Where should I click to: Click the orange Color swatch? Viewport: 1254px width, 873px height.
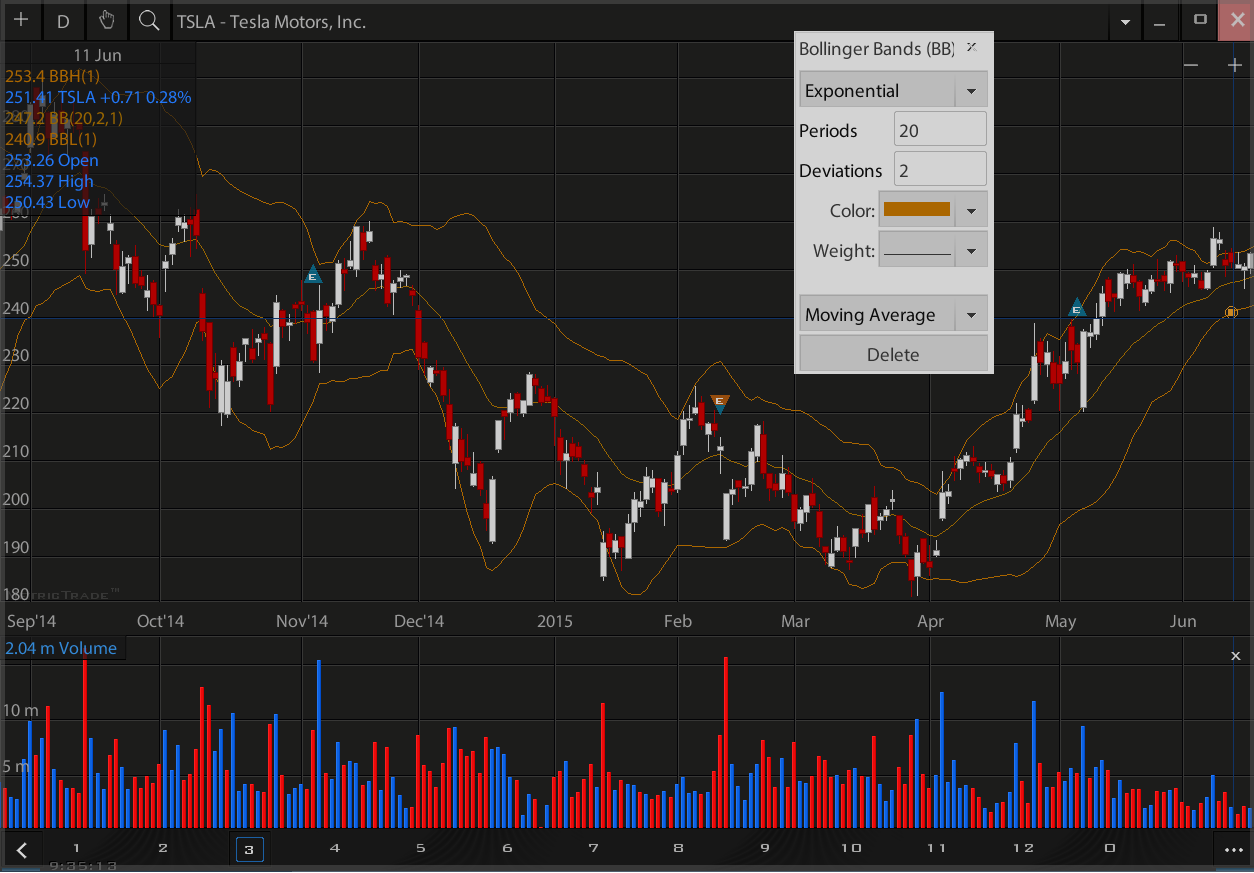pyautogui.click(x=917, y=210)
